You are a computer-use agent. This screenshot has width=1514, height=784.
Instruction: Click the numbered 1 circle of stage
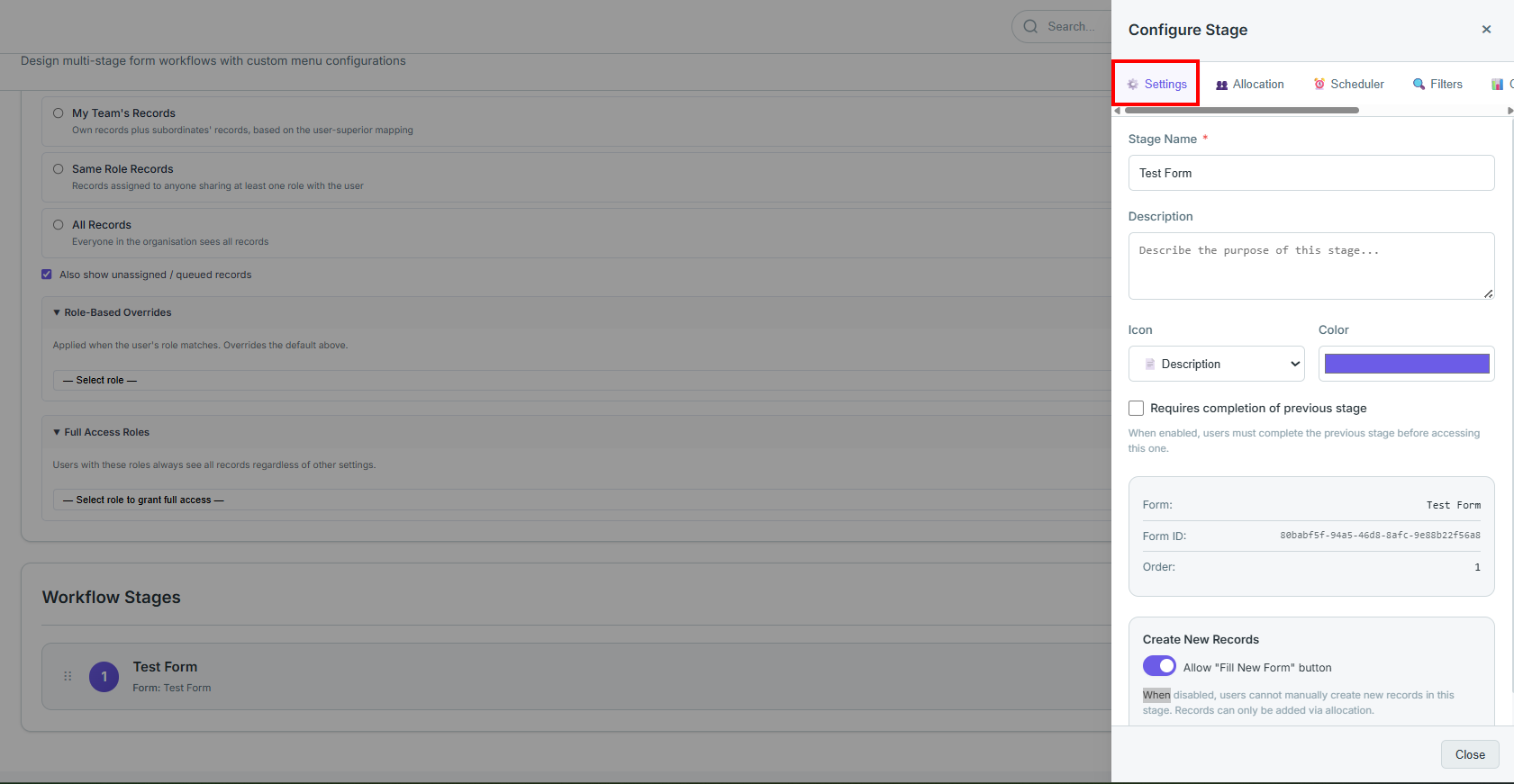click(x=104, y=677)
